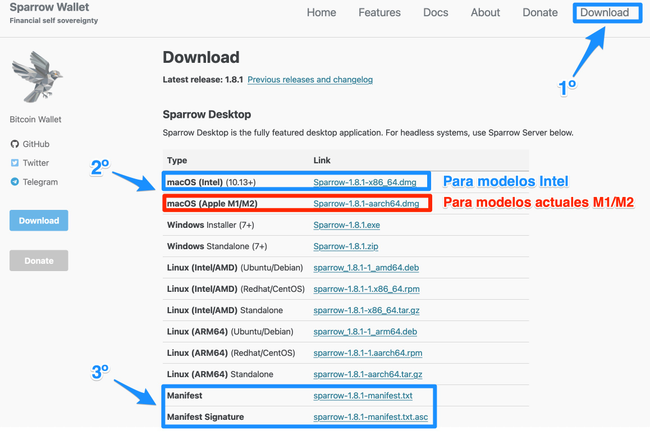This screenshot has height=440, width=650.
Task: Open the Docs navigation link
Action: 435,13
